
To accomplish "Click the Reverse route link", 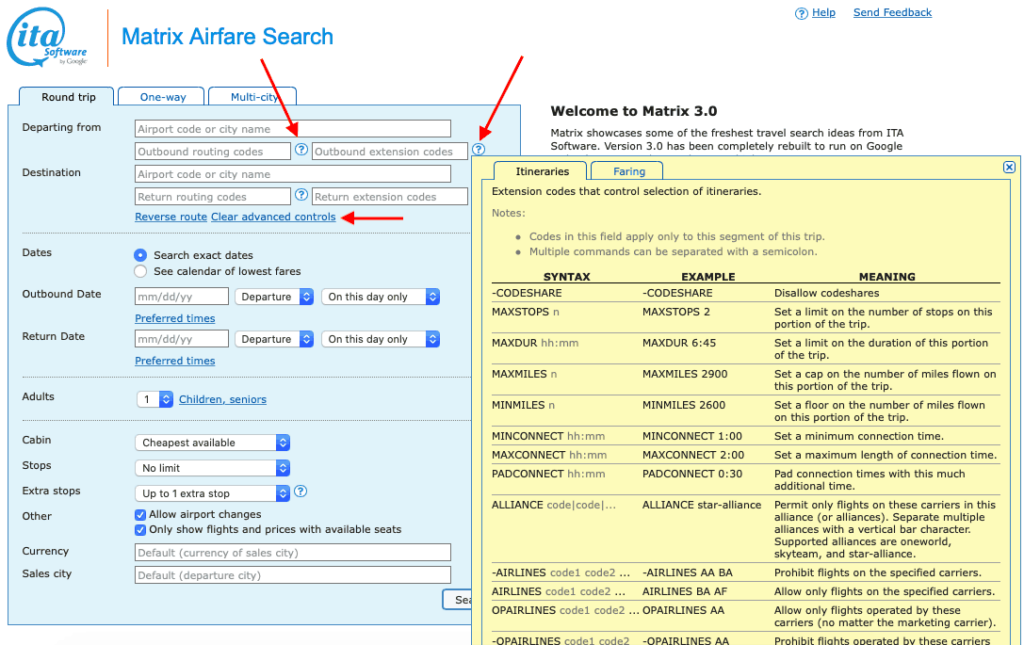I will point(172,216).
